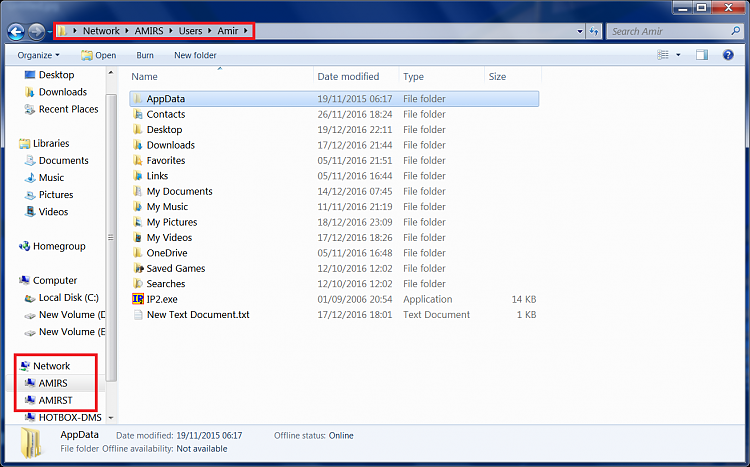
Task: Select the Searches folder icon
Action: tap(138, 284)
